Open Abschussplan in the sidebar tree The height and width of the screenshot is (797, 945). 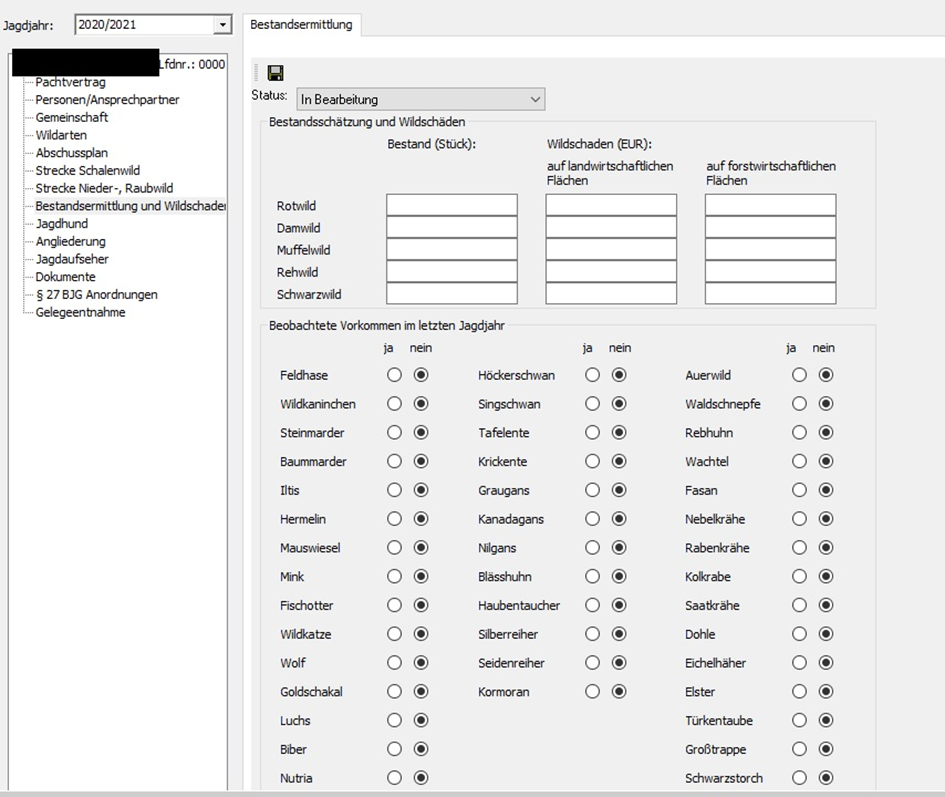pos(71,153)
